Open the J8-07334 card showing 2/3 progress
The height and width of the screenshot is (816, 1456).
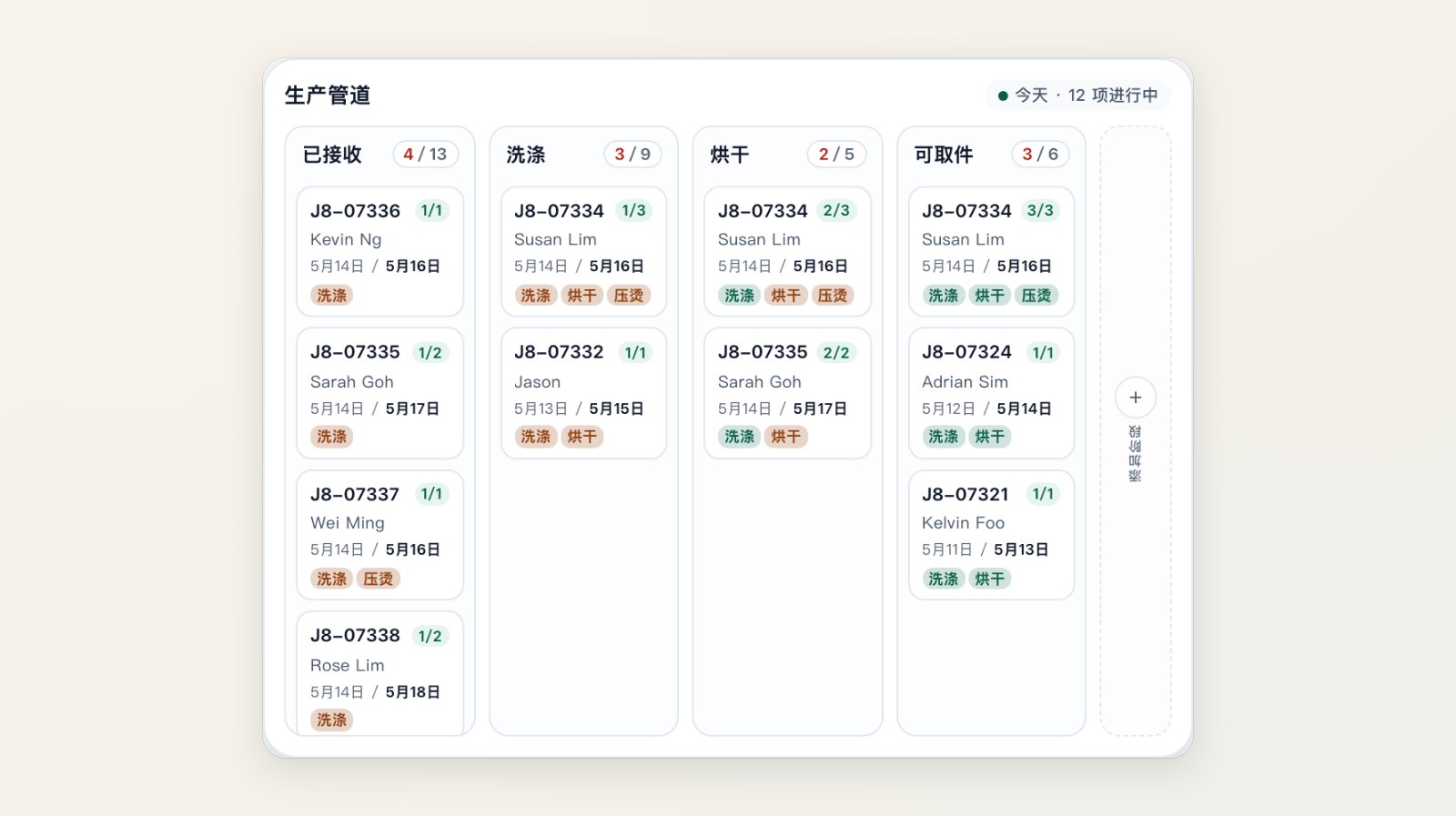(788, 252)
